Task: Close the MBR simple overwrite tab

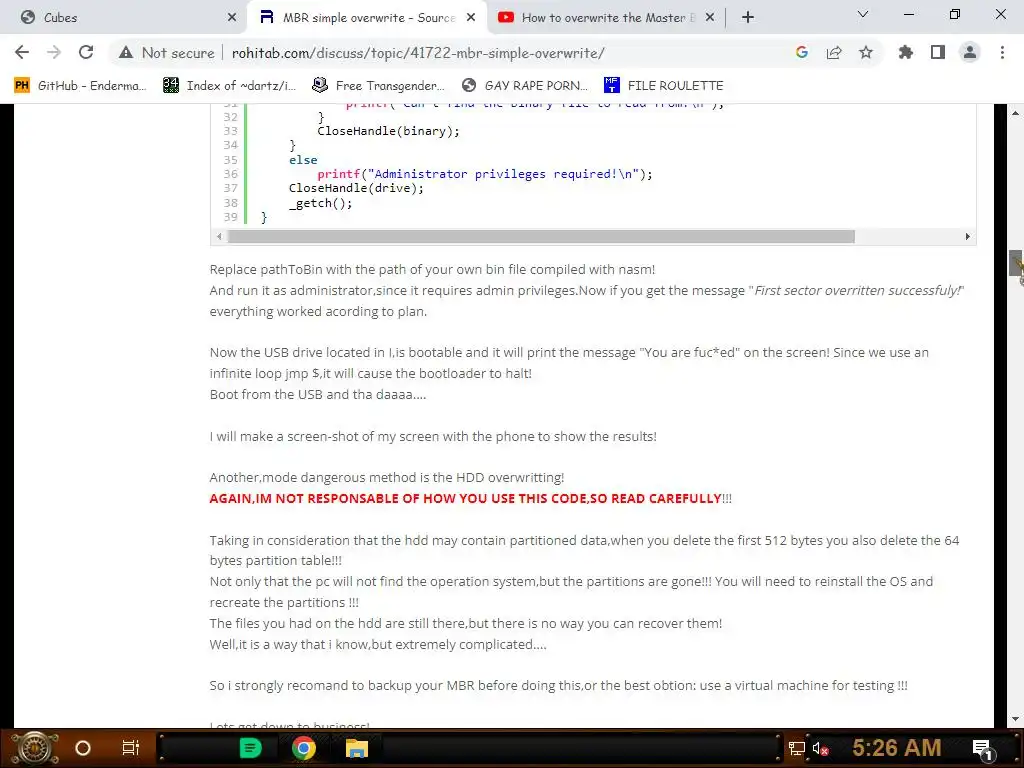Action: pyautogui.click(x=471, y=18)
